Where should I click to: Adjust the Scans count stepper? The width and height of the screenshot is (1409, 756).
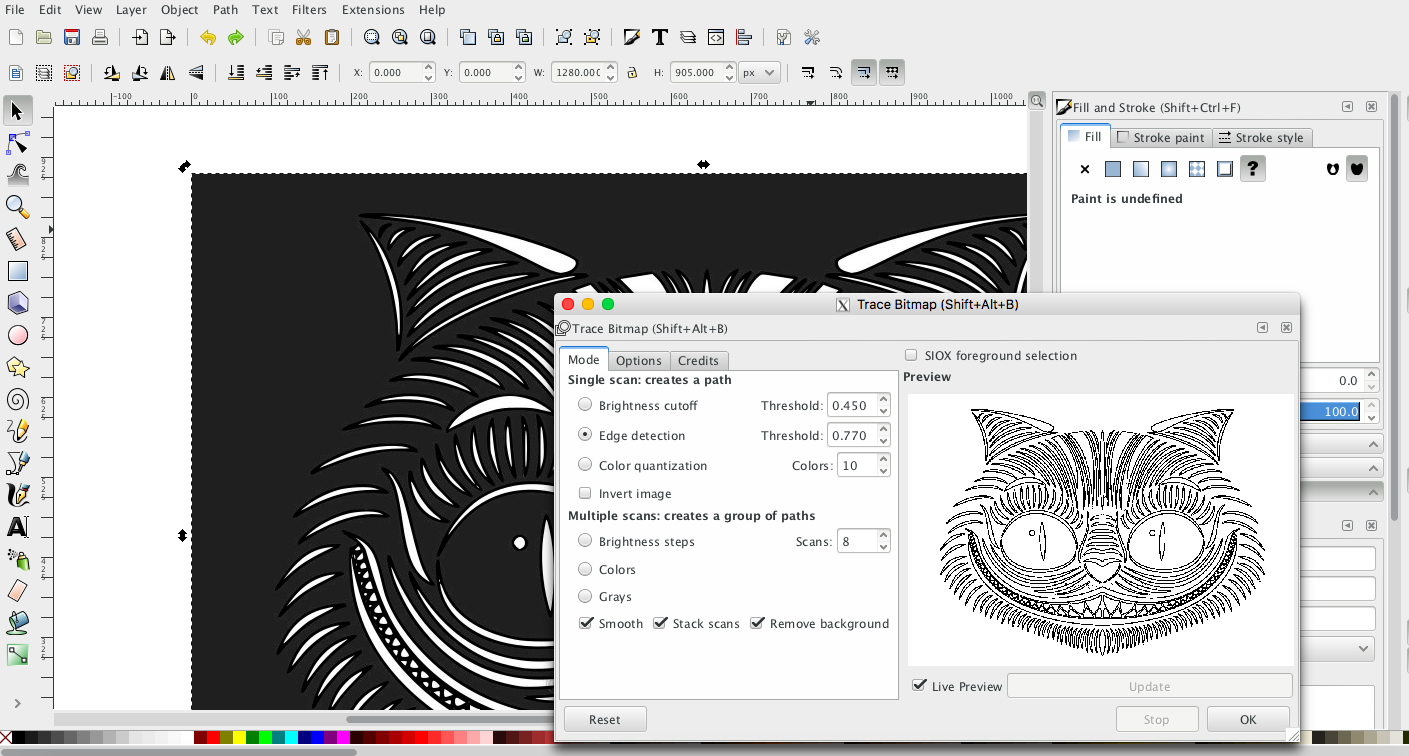(883, 541)
